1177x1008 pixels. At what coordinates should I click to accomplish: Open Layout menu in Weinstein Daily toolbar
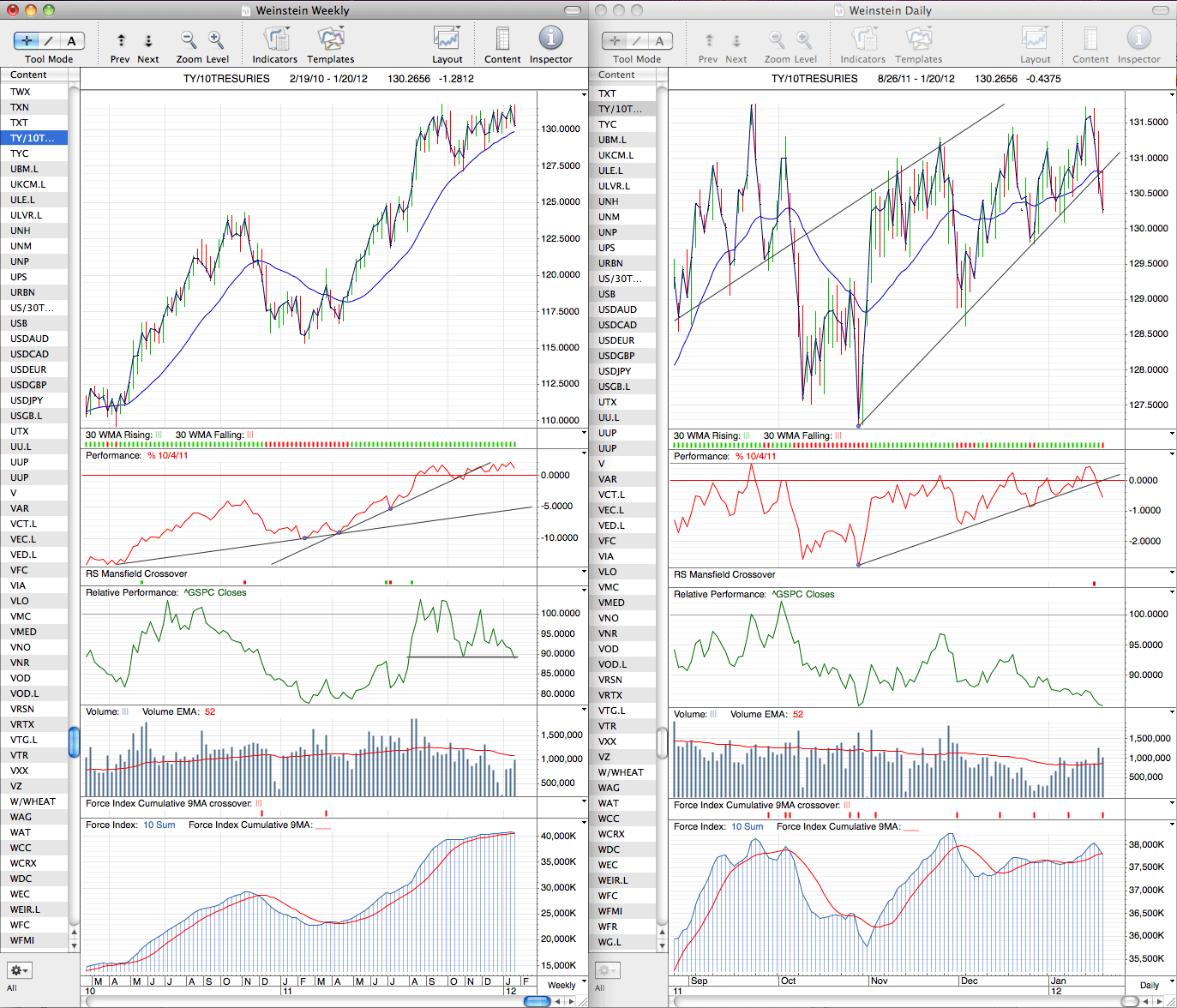click(1036, 39)
